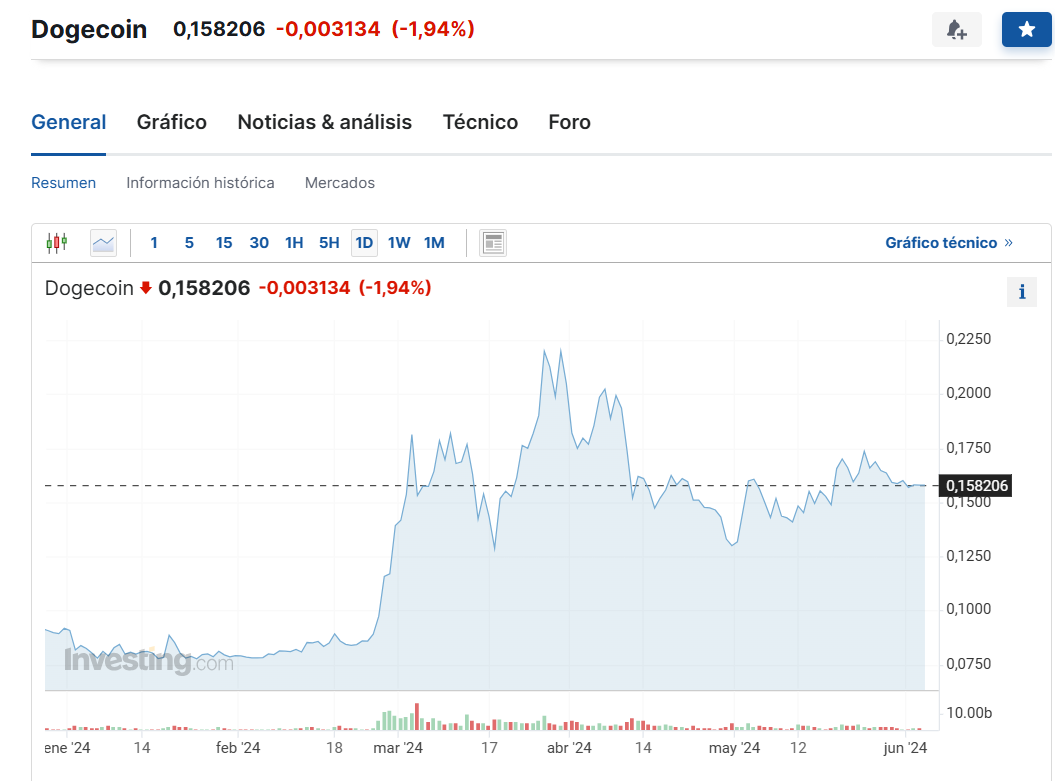This screenshot has height=781, width=1055.
Task: Open the Noticias & análisis tab
Action: [324, 122]
